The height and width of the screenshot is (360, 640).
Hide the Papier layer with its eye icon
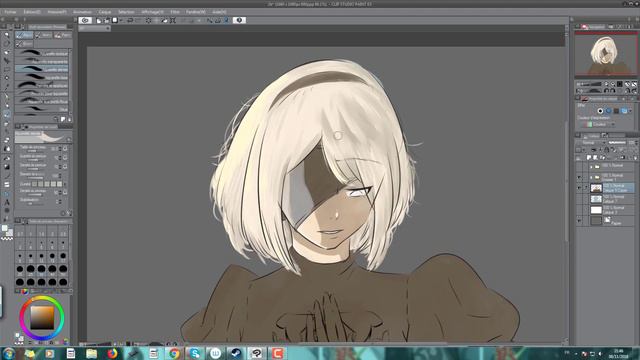click(x=579, y=221)
